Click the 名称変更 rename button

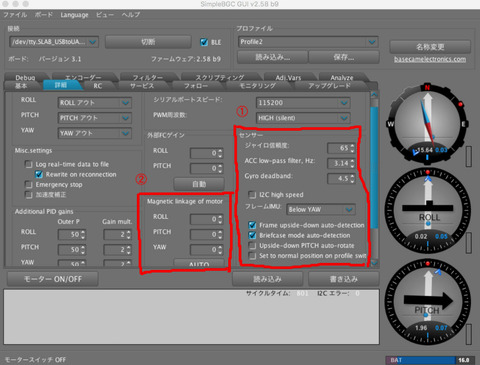[x=430, y=47]
